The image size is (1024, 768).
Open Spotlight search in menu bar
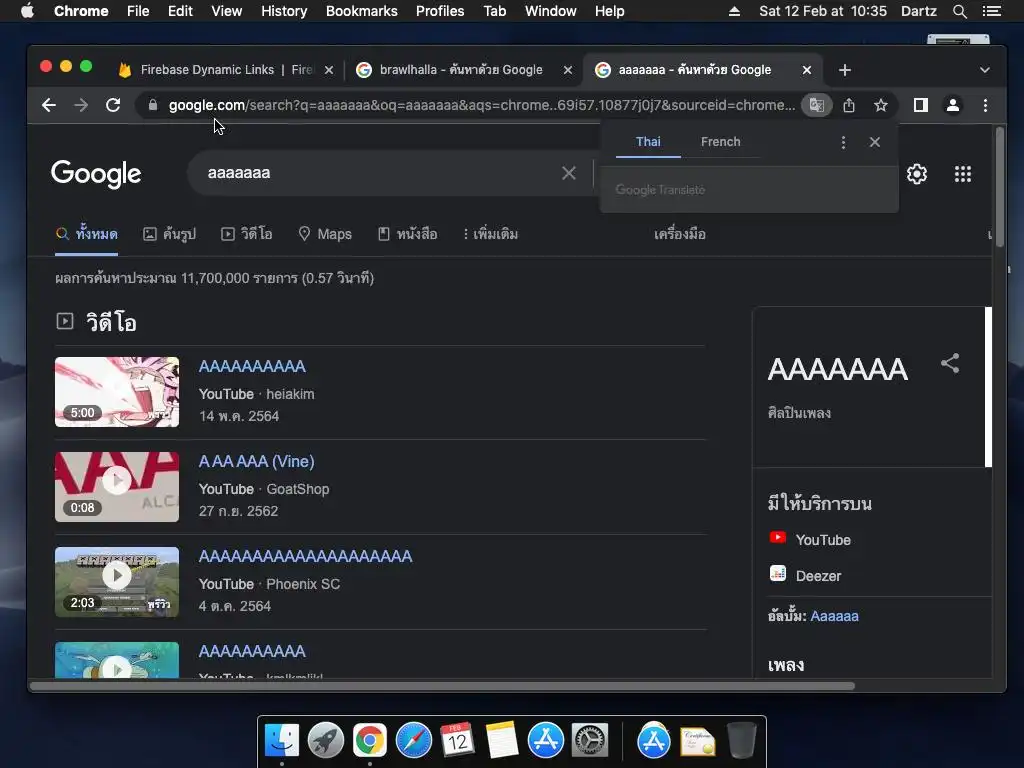pyautogui.click(x=959, y=11)
